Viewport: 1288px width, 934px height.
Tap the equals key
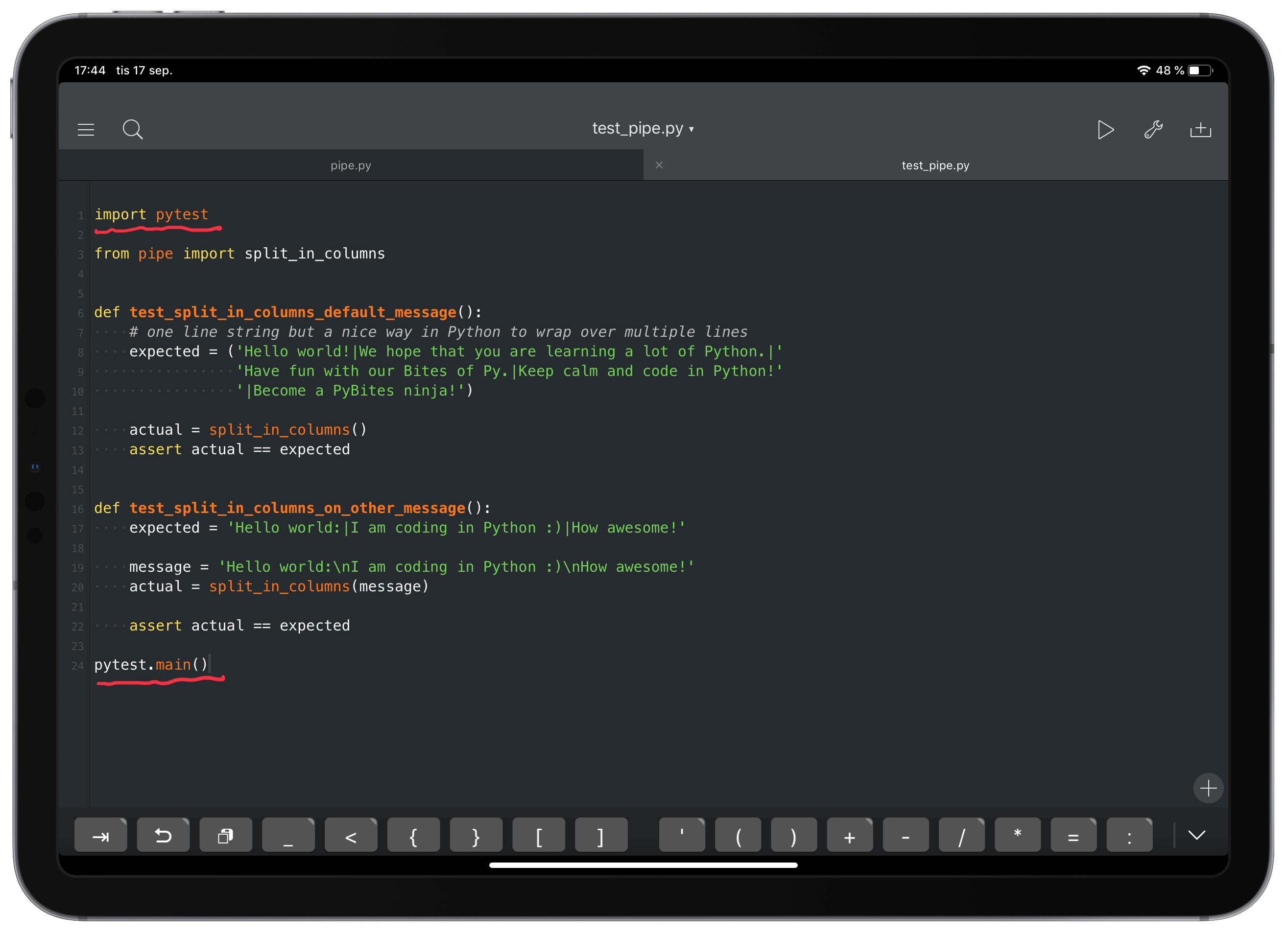[x=1073, y=835]
